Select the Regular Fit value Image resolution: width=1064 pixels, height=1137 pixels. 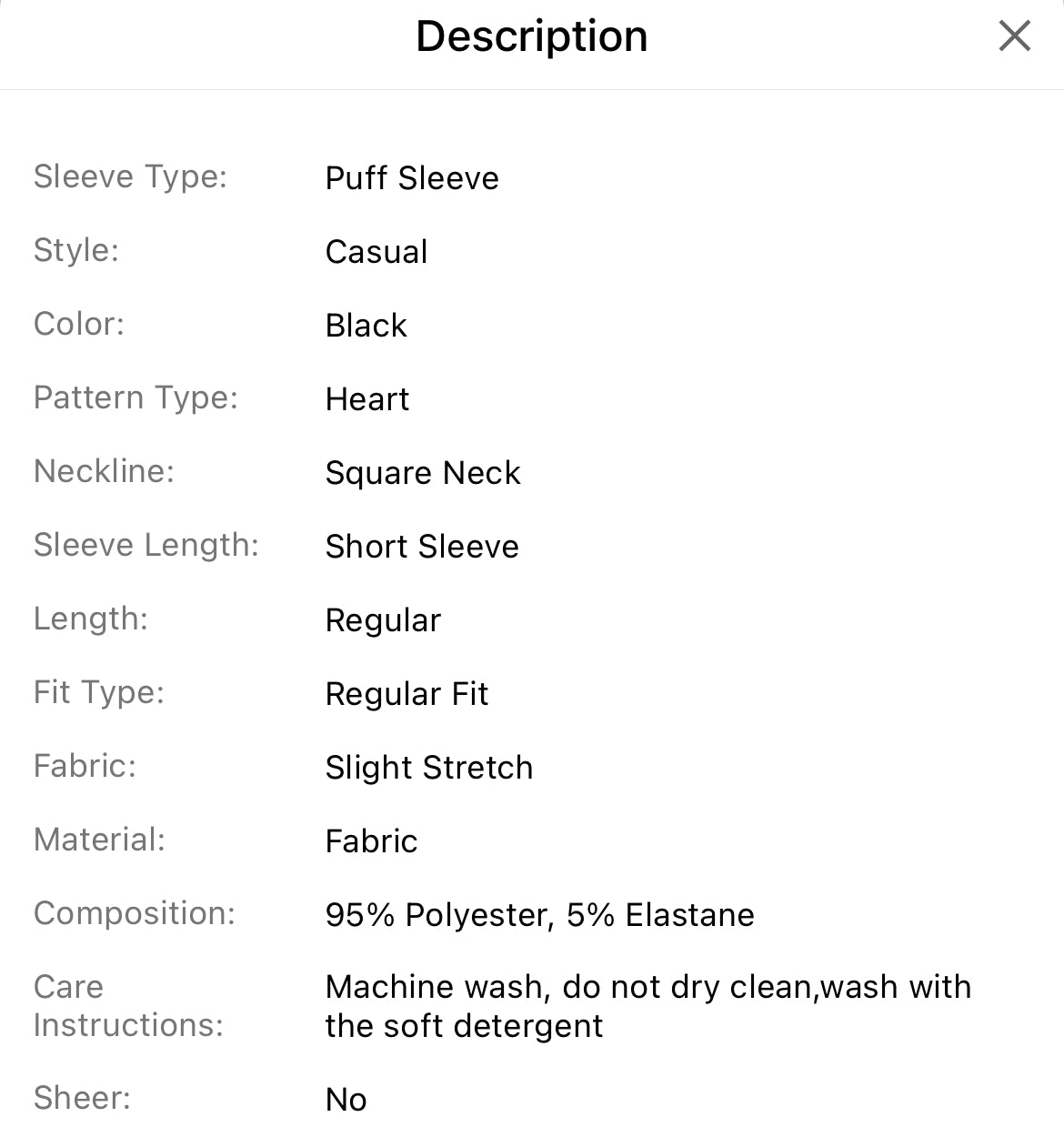click(x=407, y=694)
